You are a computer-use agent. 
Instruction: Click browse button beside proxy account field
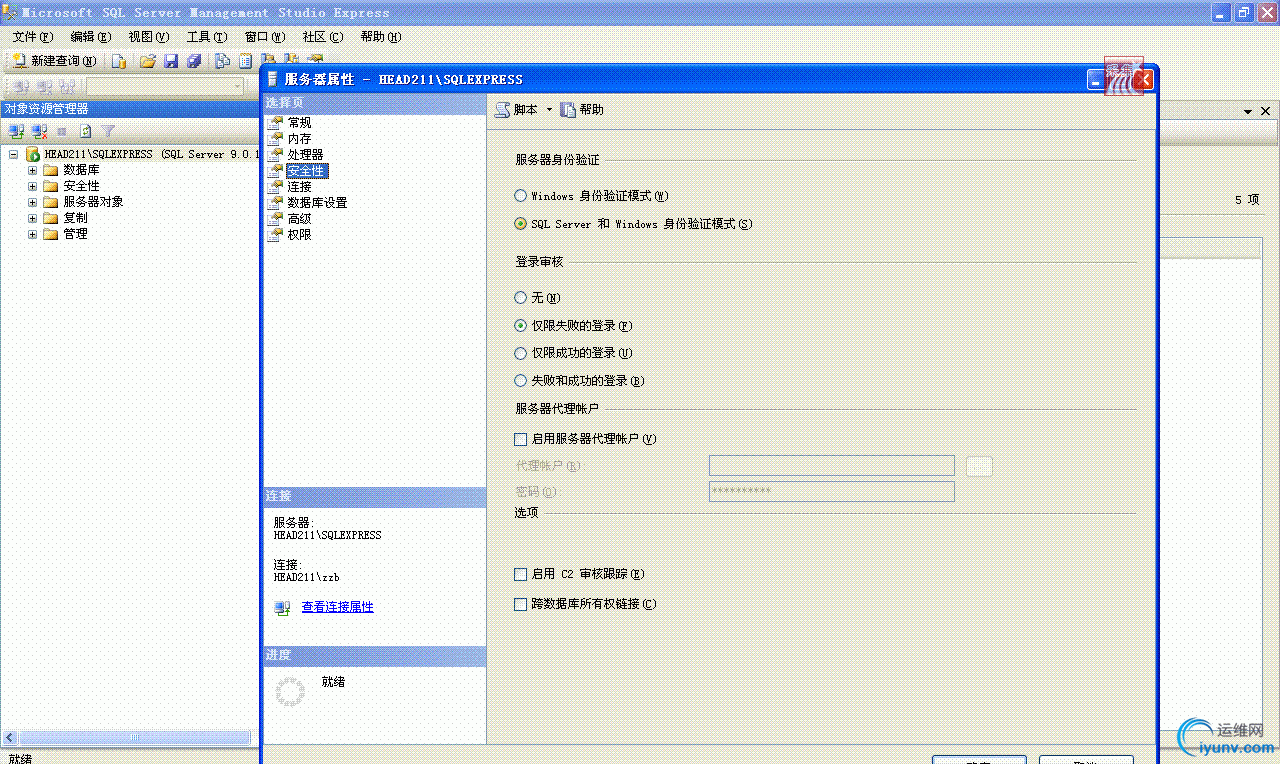click(979, 466)
